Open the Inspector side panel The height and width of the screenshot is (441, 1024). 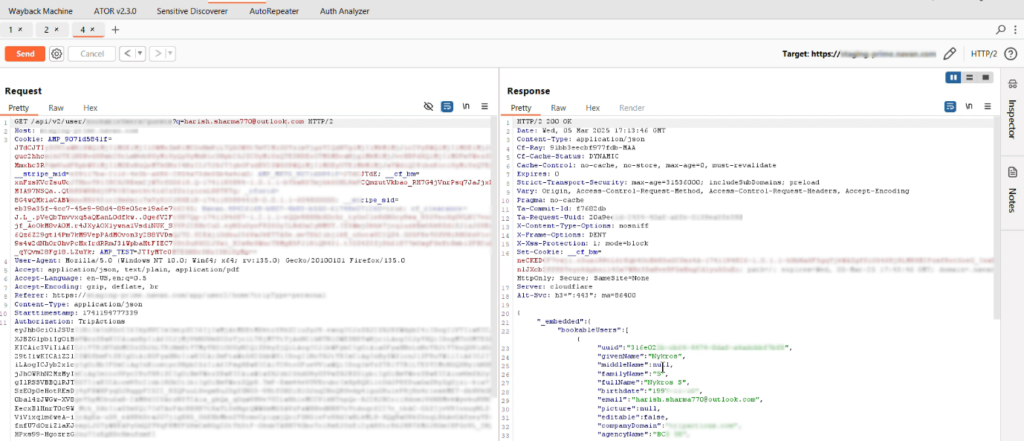tap(1011, 119)
